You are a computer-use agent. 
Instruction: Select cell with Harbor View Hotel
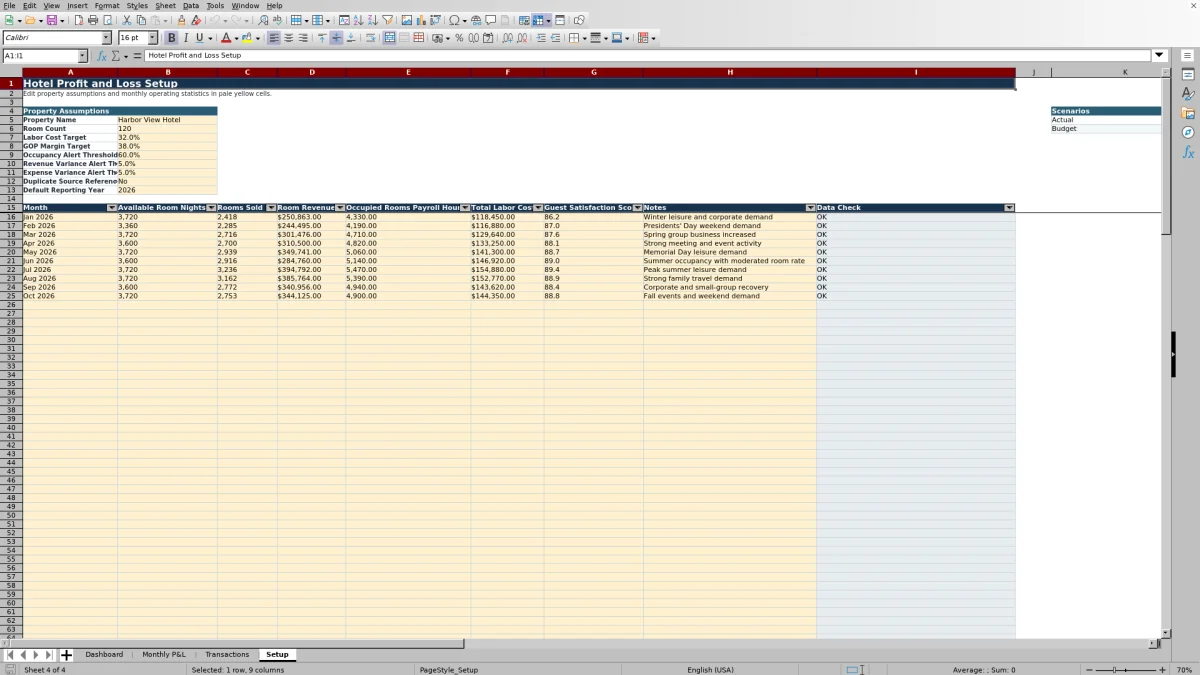167,120
